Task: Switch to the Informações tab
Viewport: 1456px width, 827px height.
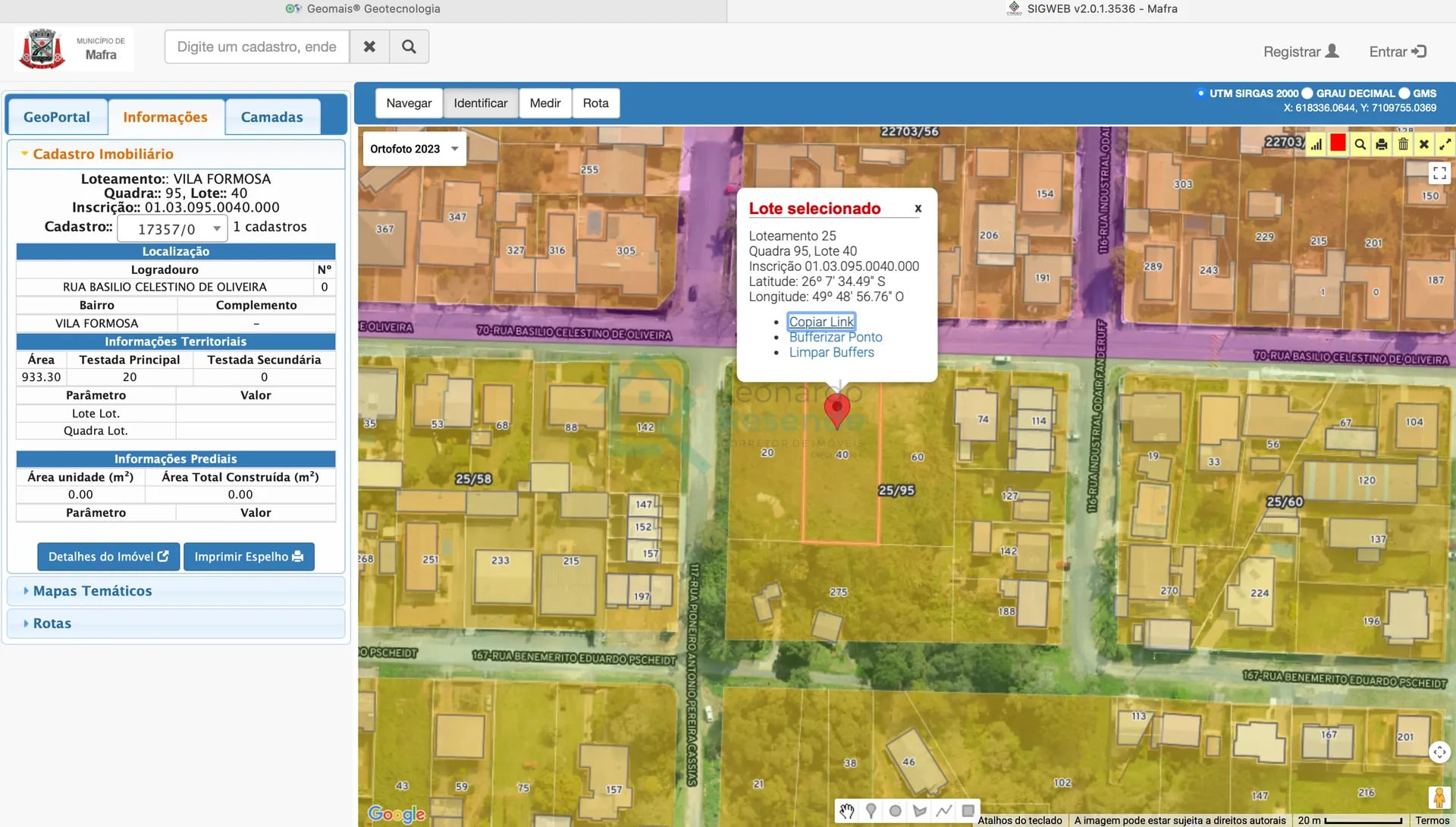Action: [165, 118]
